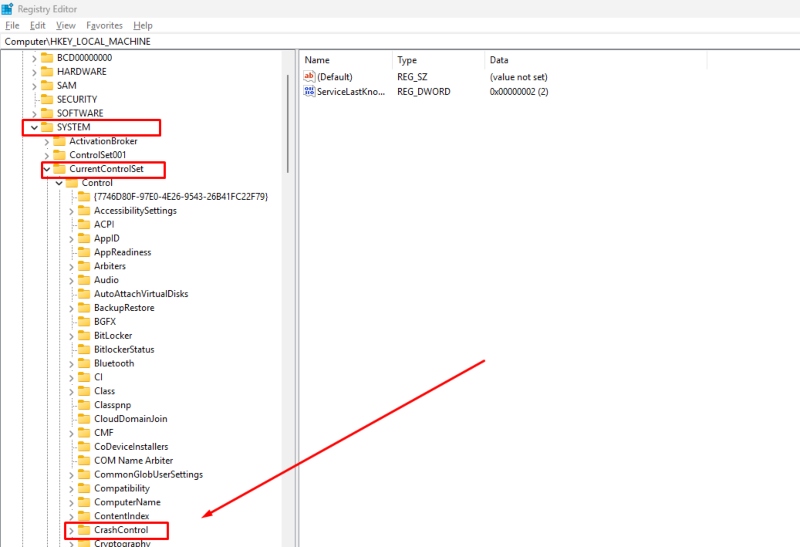Collapse the CurrentControlSet key

[46, 169]
